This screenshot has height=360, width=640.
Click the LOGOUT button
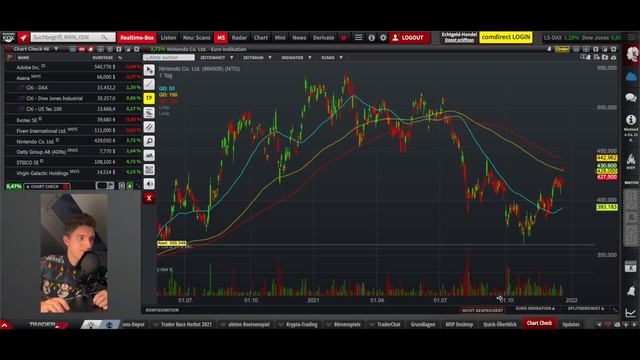pyautogui.click(x=409, y=38)
